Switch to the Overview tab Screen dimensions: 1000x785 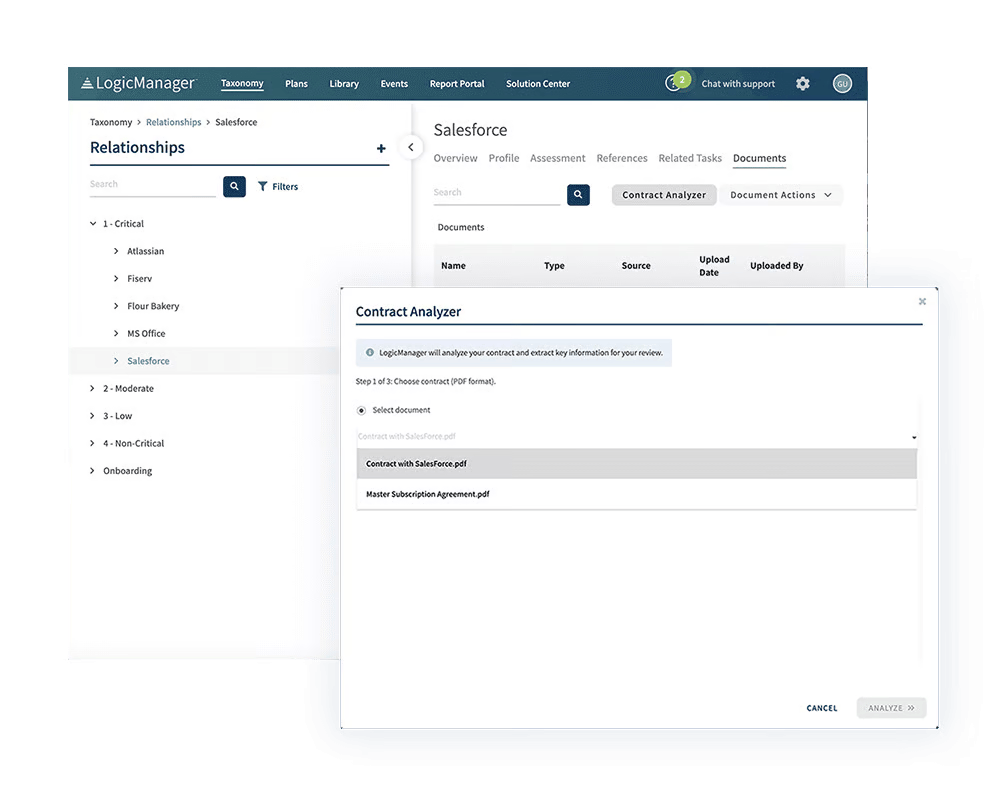(455, 158)
